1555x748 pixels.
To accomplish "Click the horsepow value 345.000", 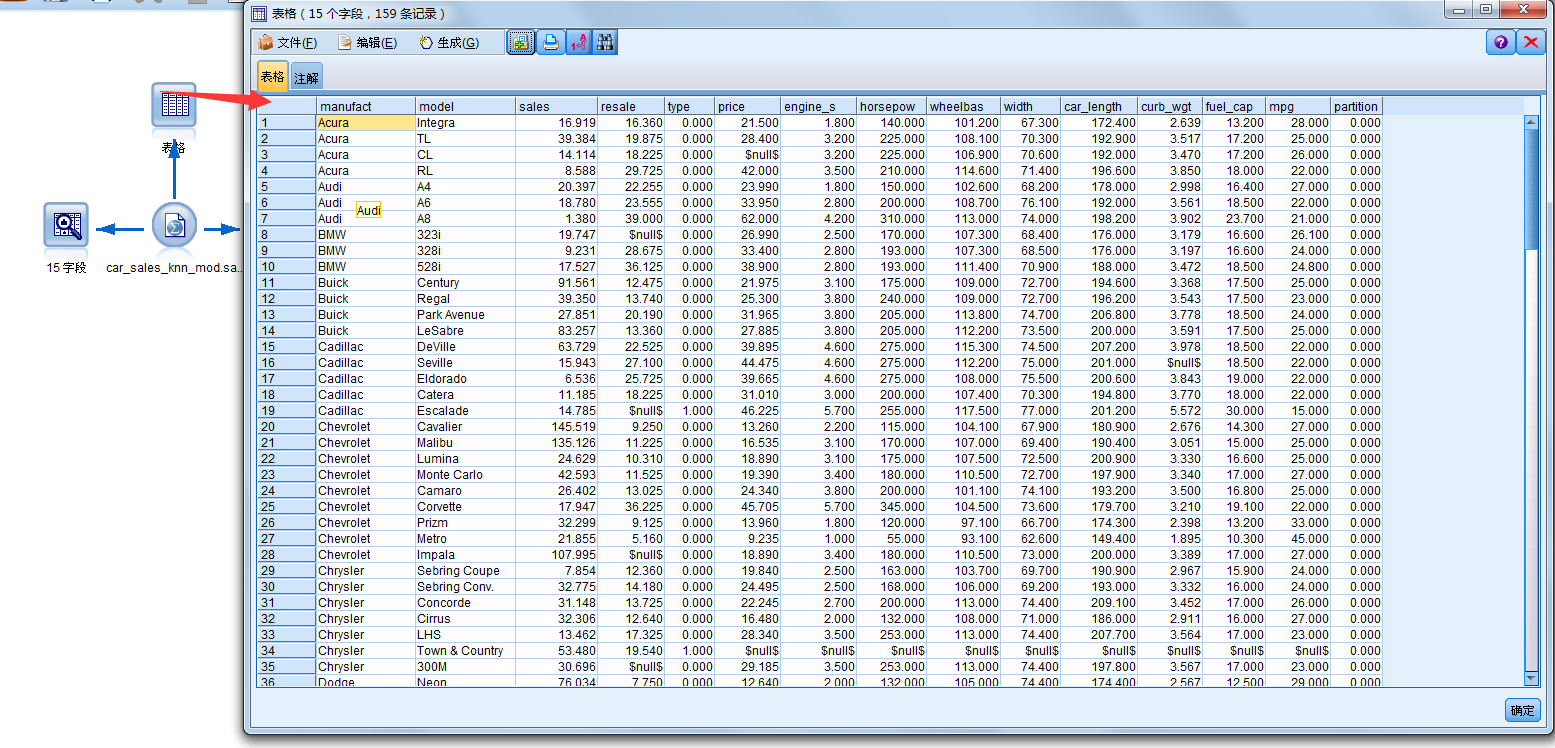I will tap(892, 507).
